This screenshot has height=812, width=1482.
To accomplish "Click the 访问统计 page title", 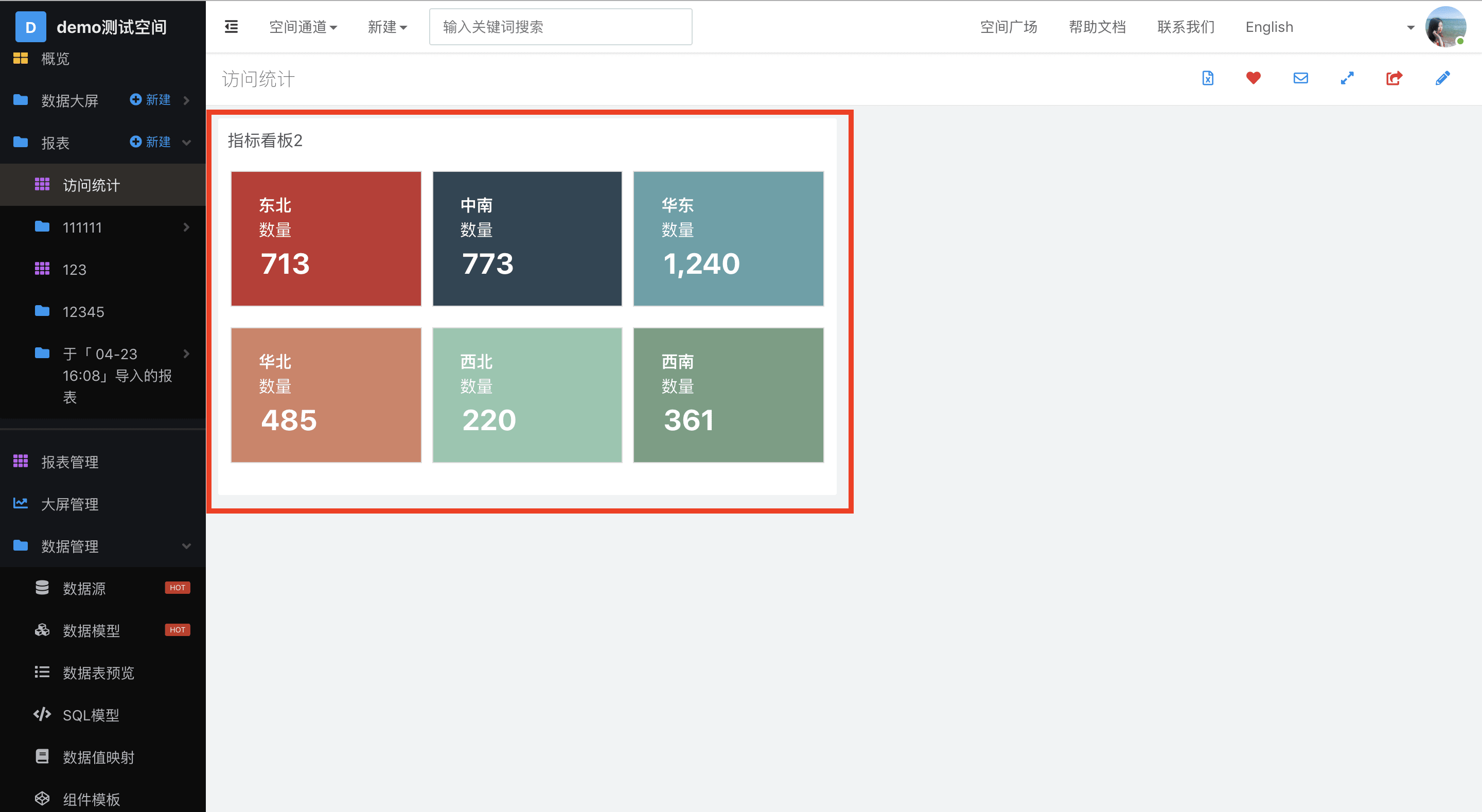I will click(258, 79).
